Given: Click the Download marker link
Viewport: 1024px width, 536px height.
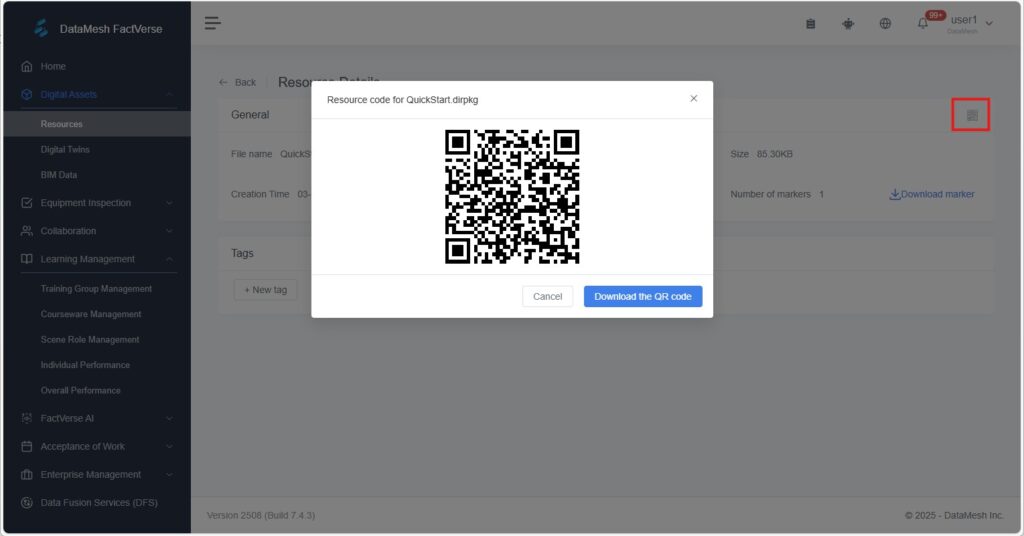Looking at the screenshot, I should click(931, 194).
